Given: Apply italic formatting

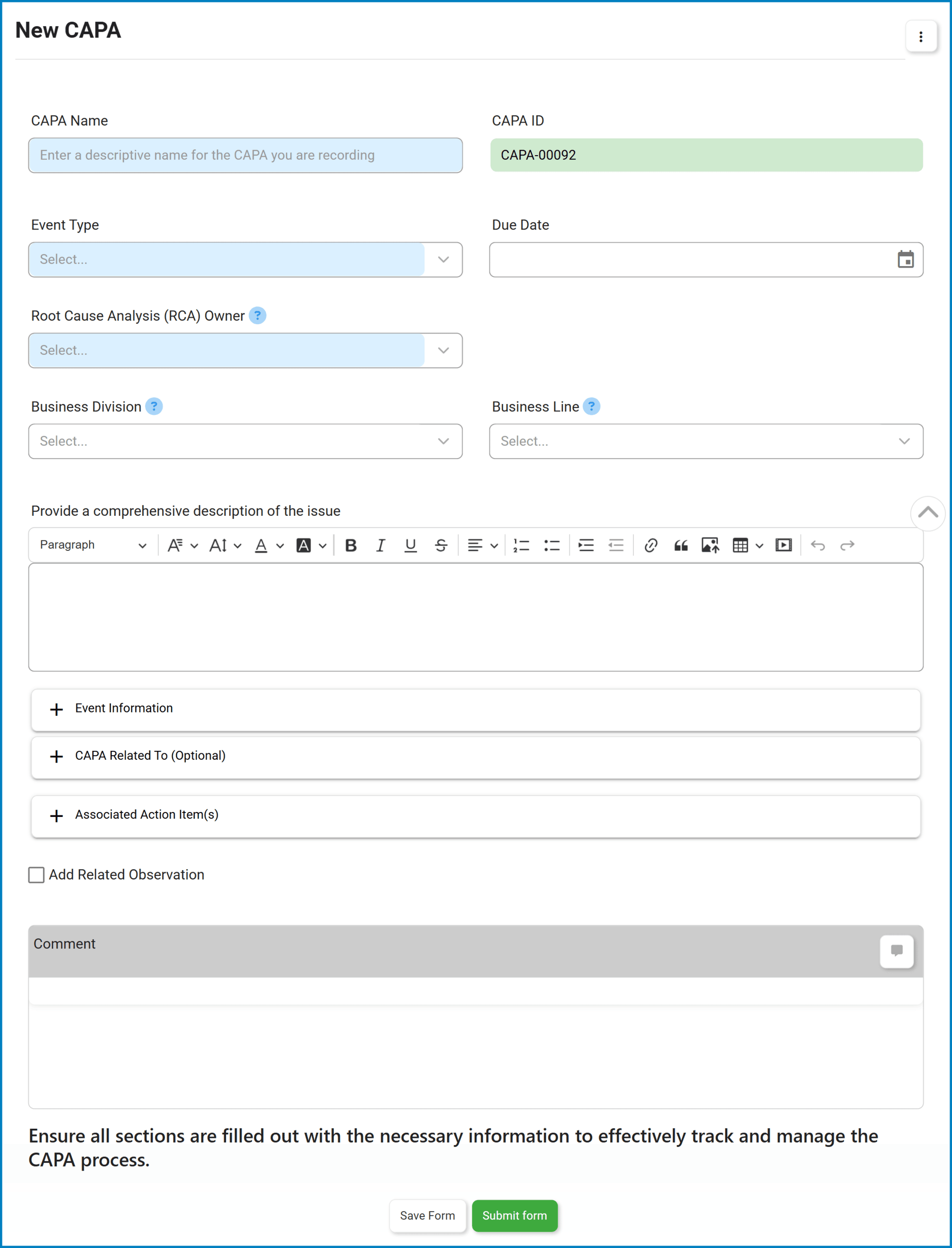Looking at the screenshot, I should pos(381,544).
